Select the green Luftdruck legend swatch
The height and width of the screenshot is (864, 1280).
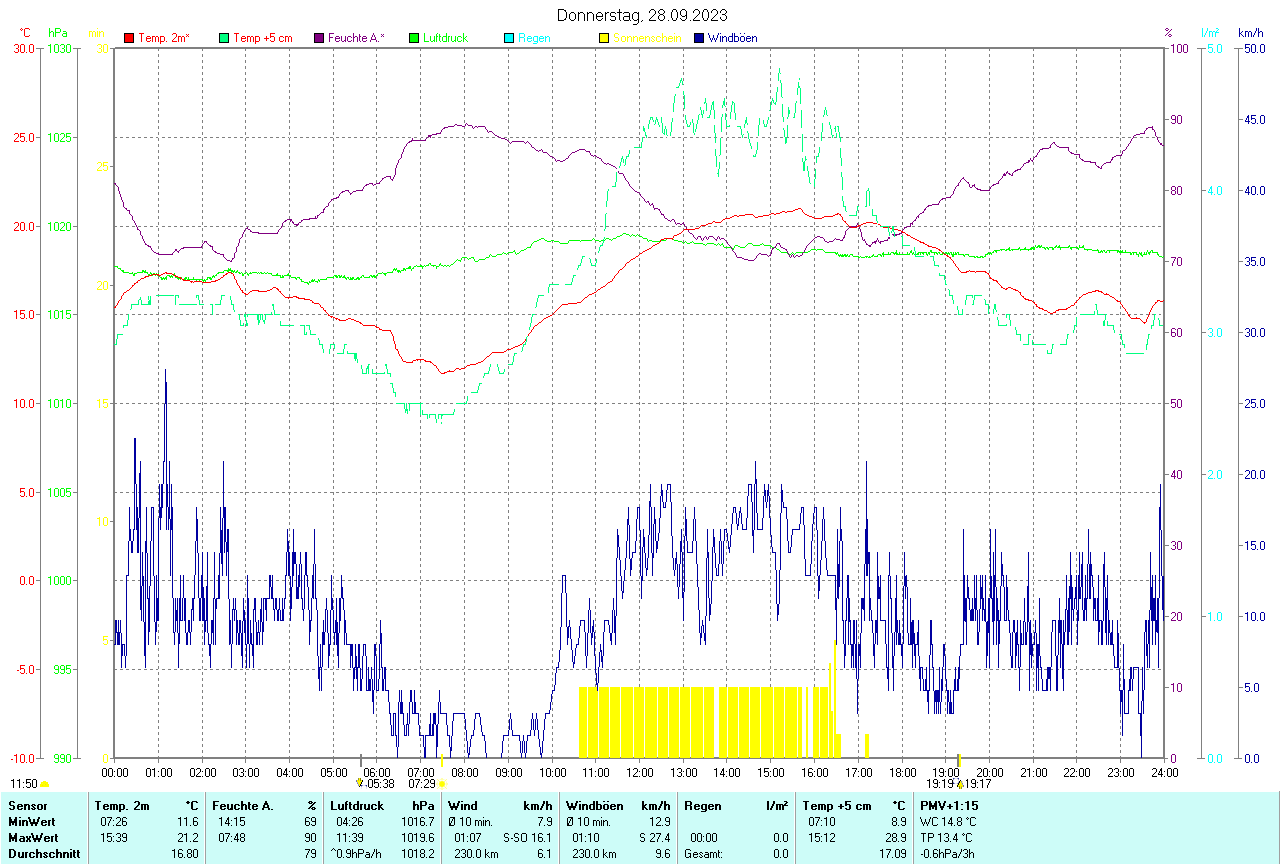click(415, 38)
